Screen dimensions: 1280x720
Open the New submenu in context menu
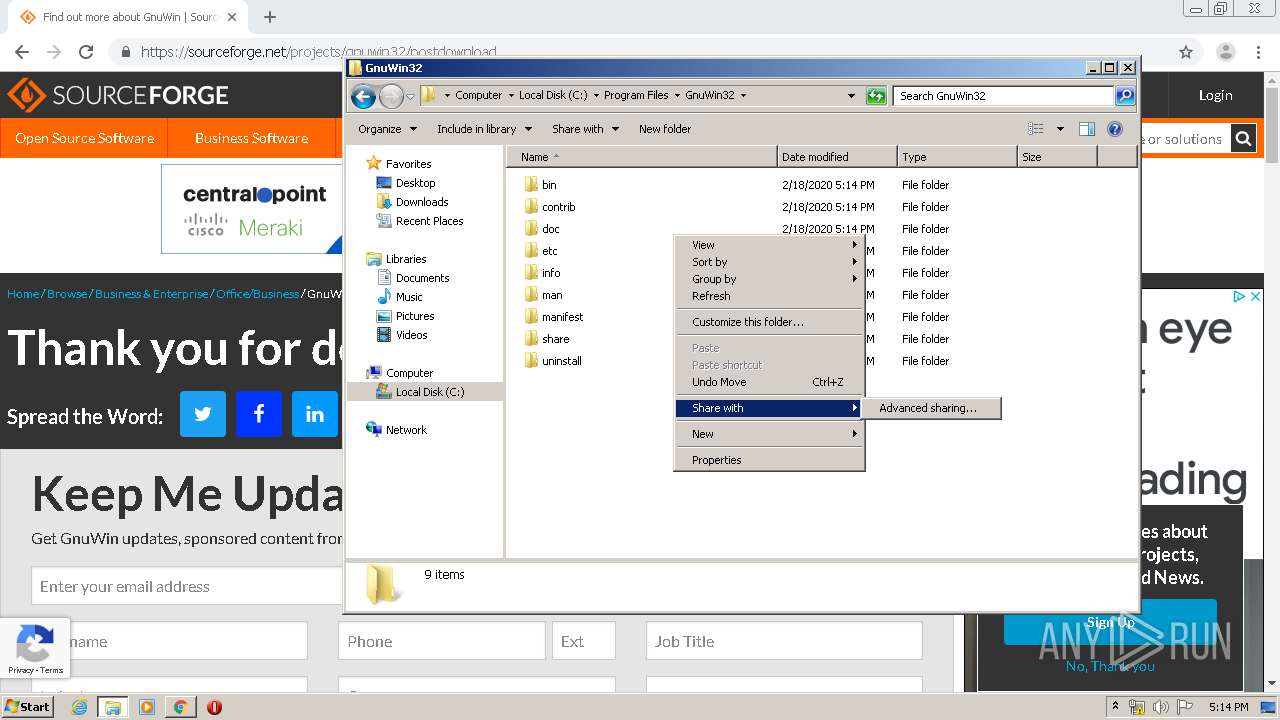[x=769, y=434]
